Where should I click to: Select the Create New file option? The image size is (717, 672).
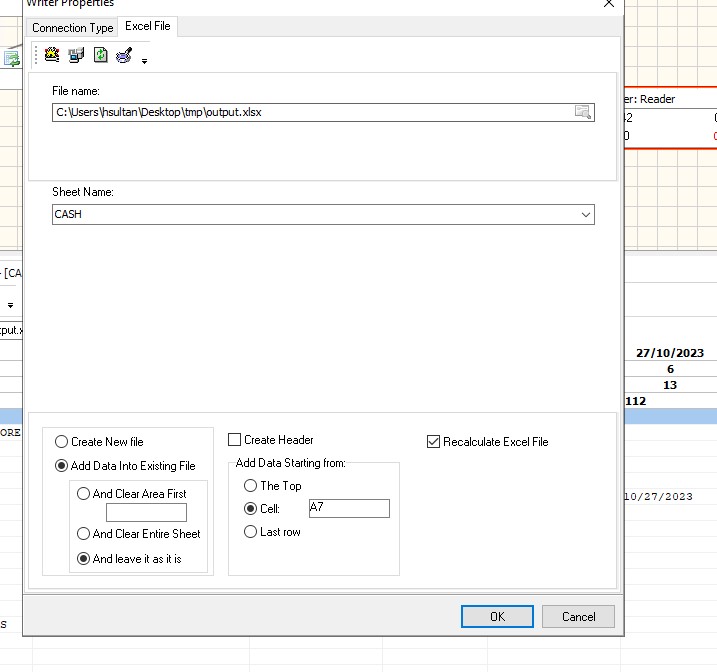click(x=99, y=442)
